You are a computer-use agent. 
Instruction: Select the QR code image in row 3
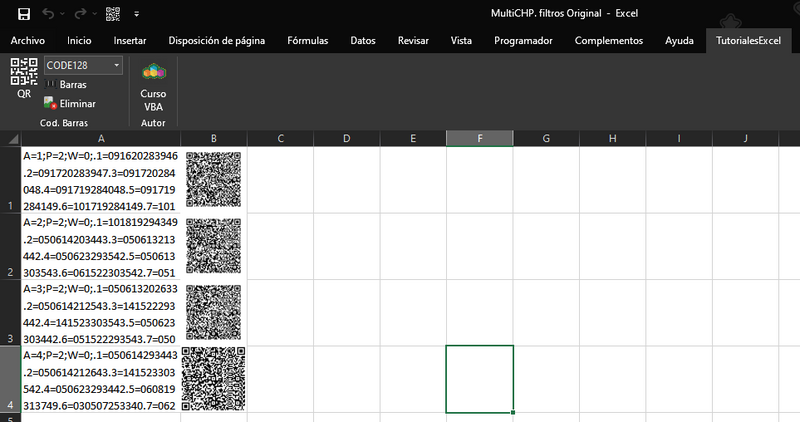[x=213, y=312]
